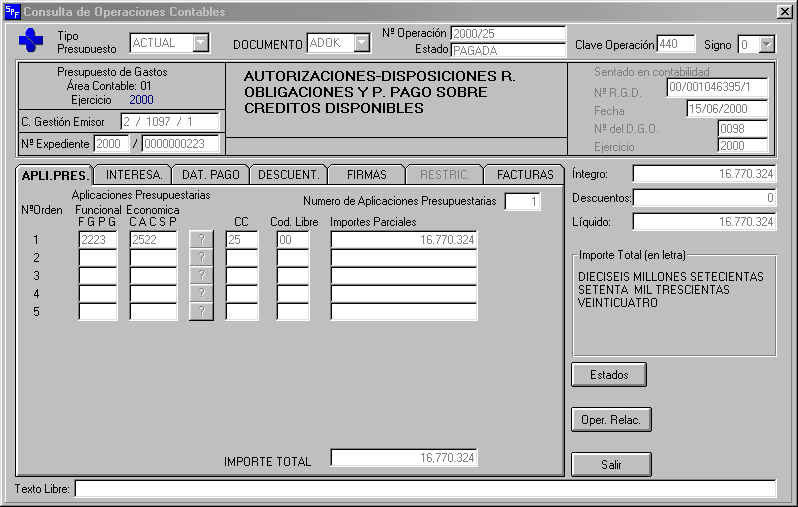
Task: Click the question mark button in row 4
Action: [201, 293]
